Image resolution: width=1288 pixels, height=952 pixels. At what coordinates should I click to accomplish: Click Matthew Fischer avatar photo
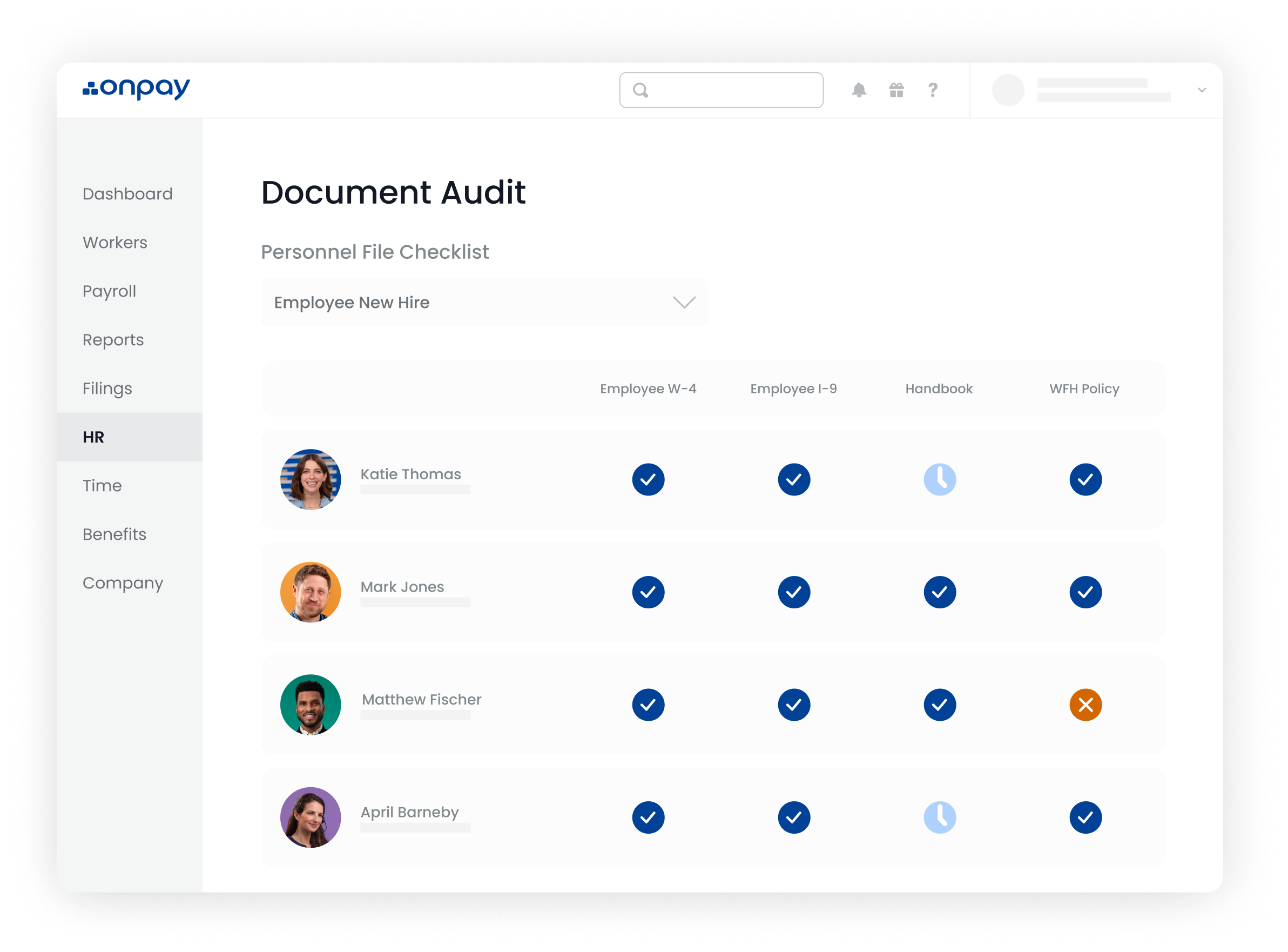pyautogui.click(x=311, y=705)
